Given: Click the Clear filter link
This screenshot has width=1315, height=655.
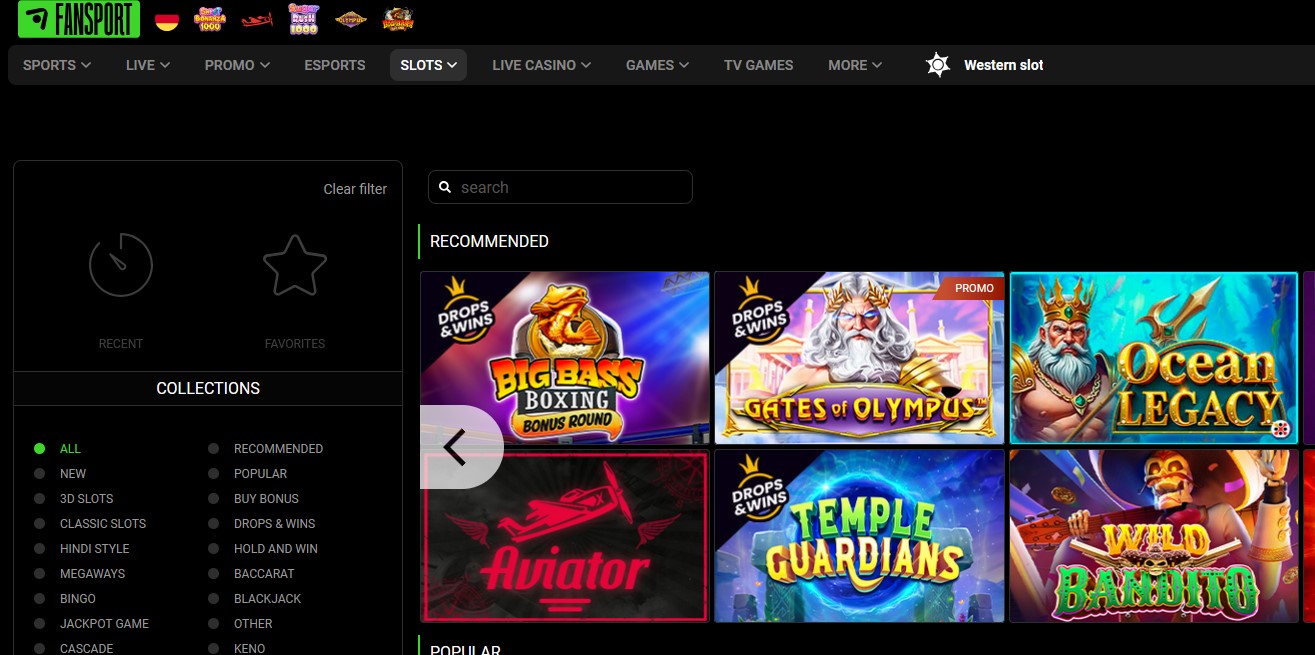Looking at the screenshot, I should (x=355, y=189).
